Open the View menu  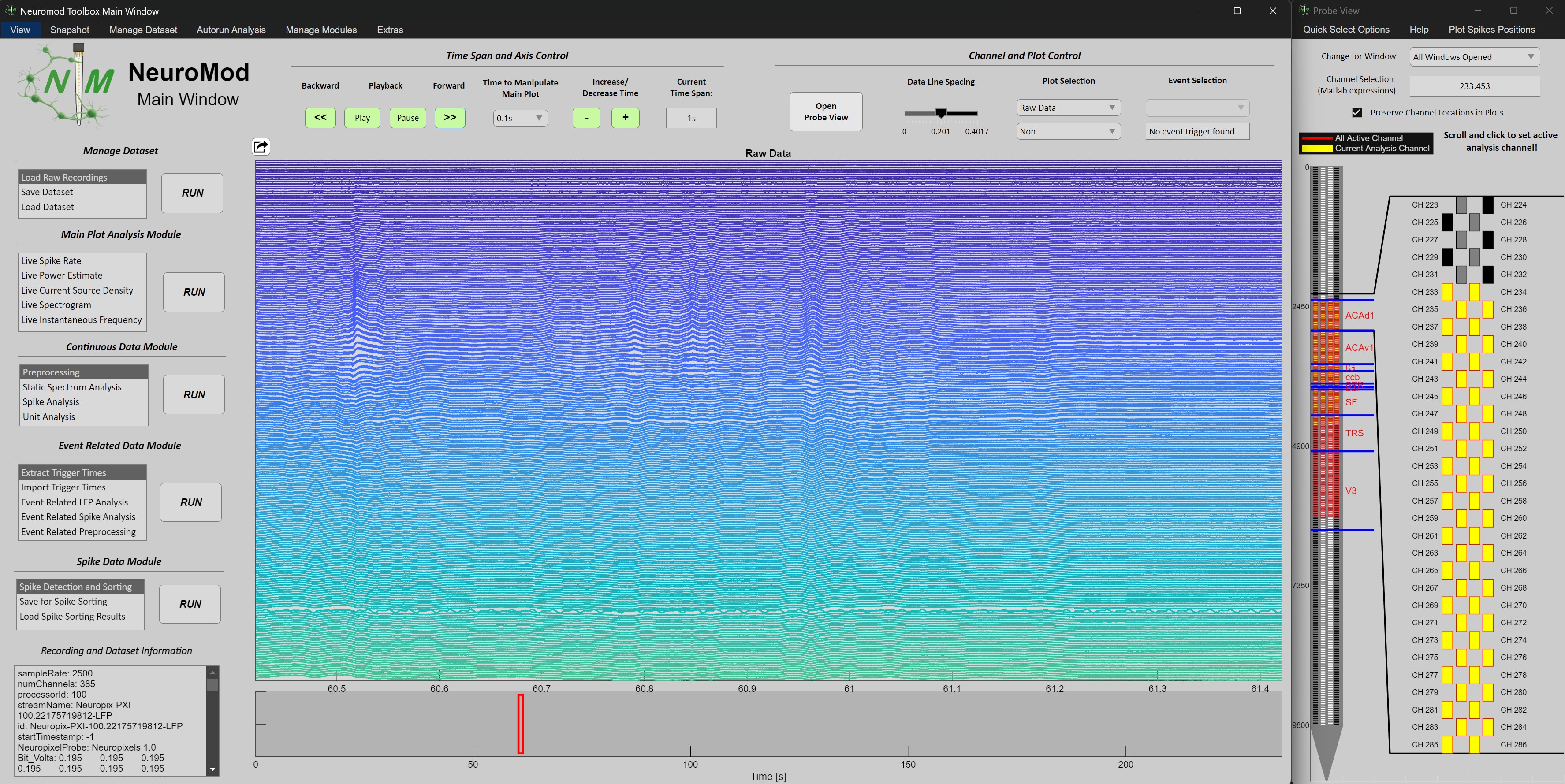(20, 30)
